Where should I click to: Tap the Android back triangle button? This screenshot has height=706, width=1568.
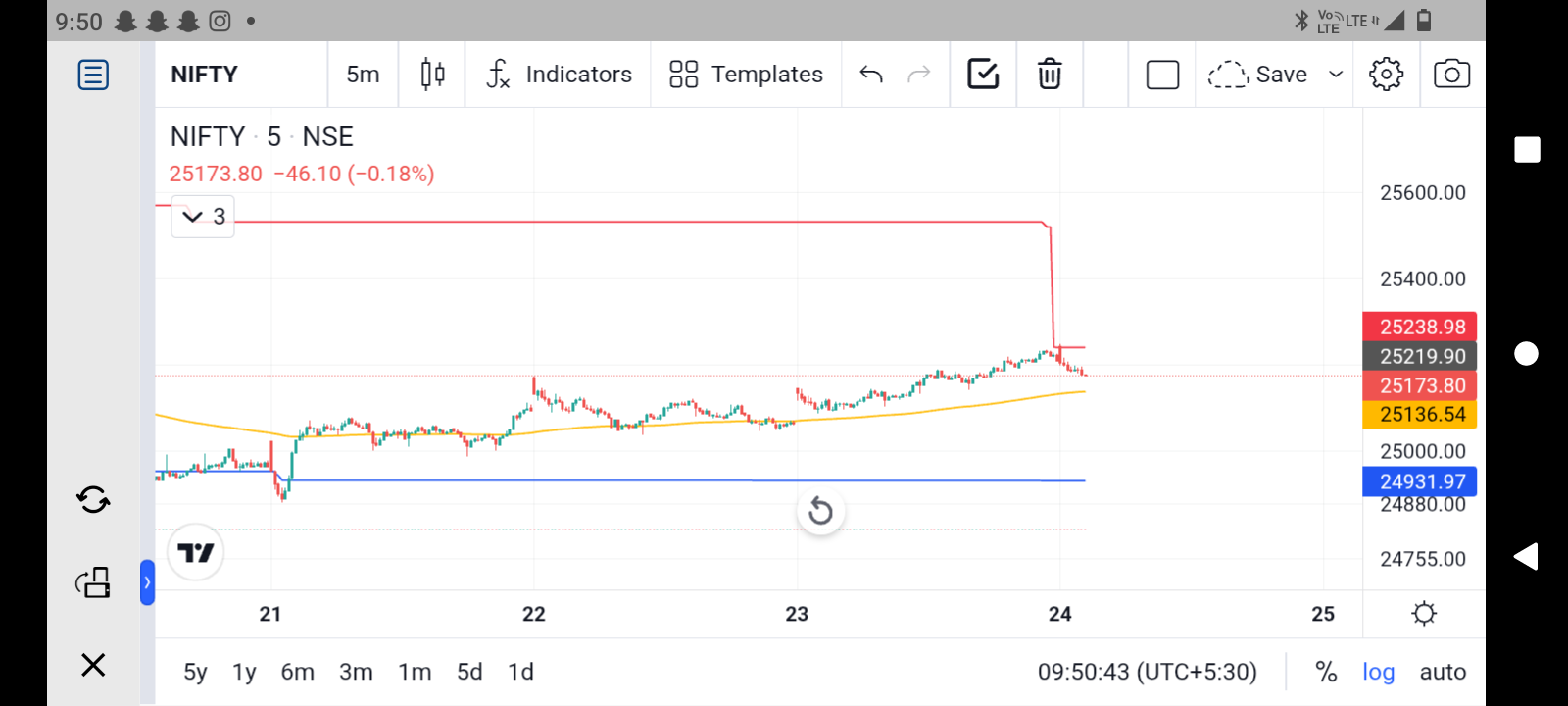(1526, 557)
